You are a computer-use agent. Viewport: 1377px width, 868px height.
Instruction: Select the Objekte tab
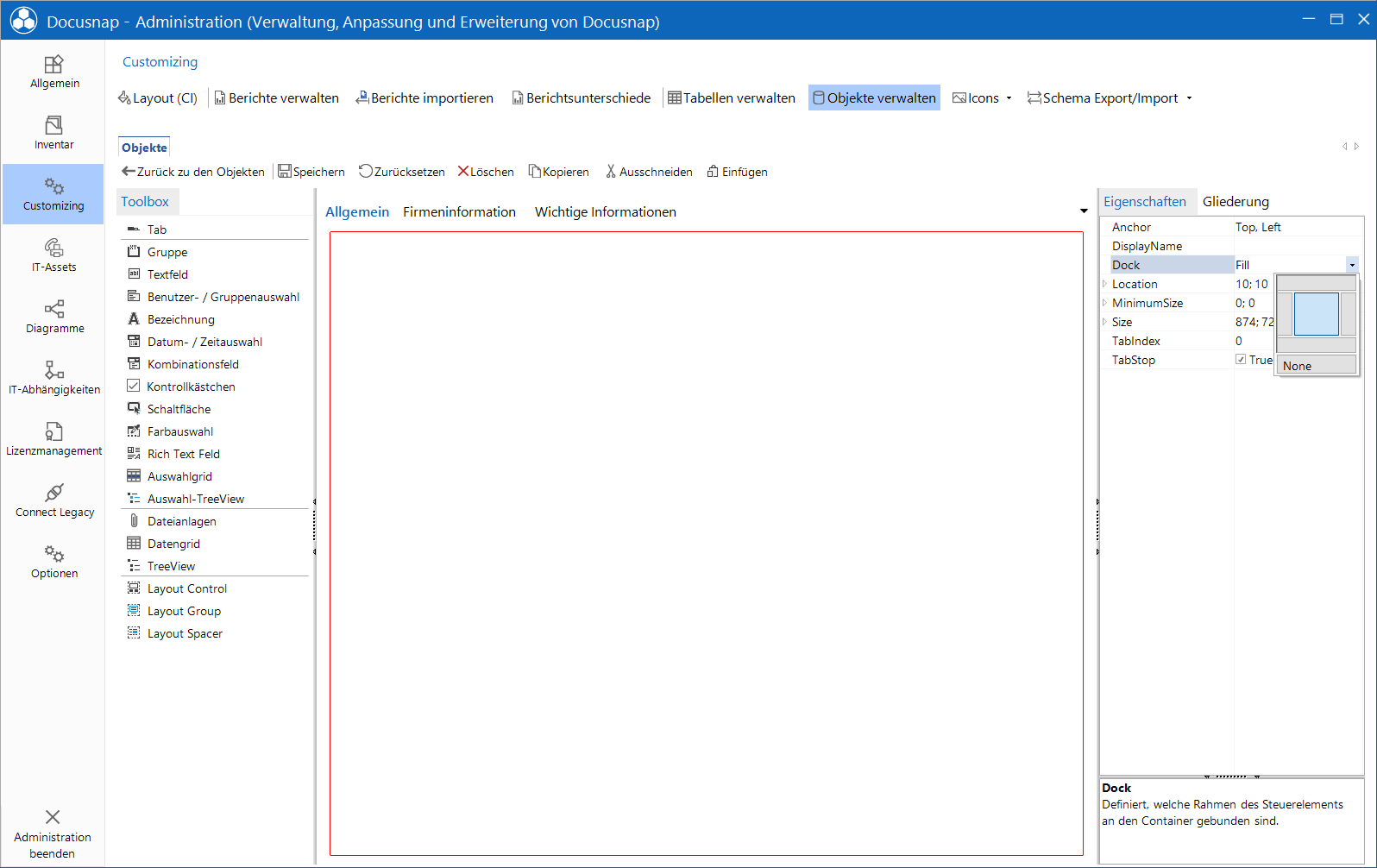point(144,148)
